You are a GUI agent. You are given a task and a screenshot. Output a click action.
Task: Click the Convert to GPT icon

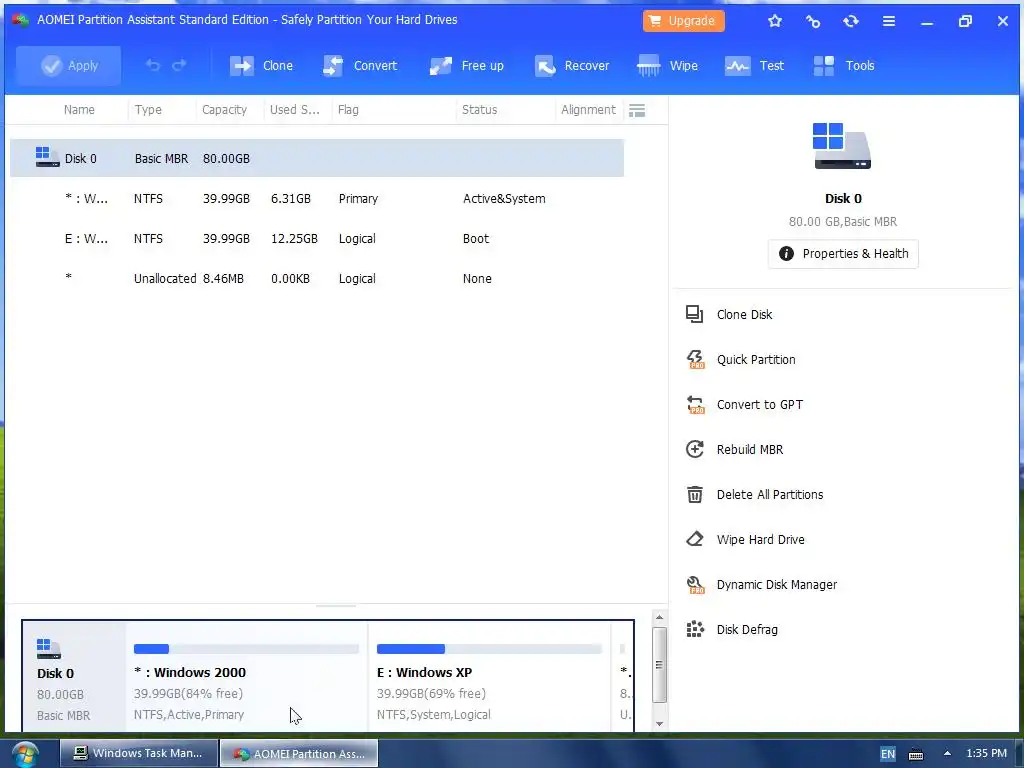click(695, 404)
